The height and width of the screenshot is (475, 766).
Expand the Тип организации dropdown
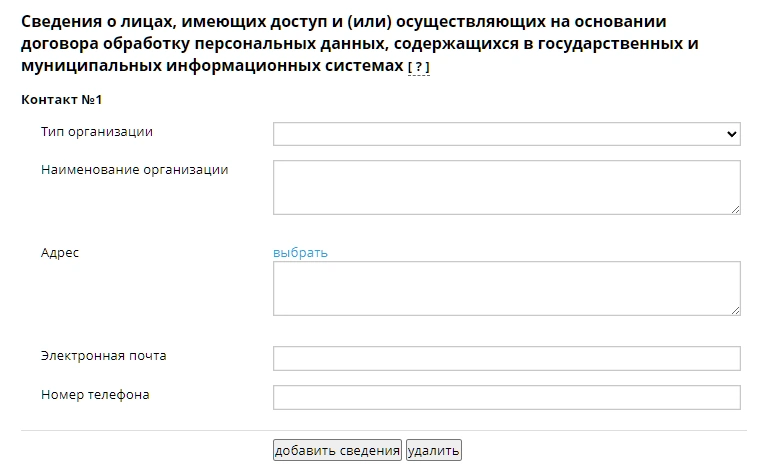pos(506,133)
